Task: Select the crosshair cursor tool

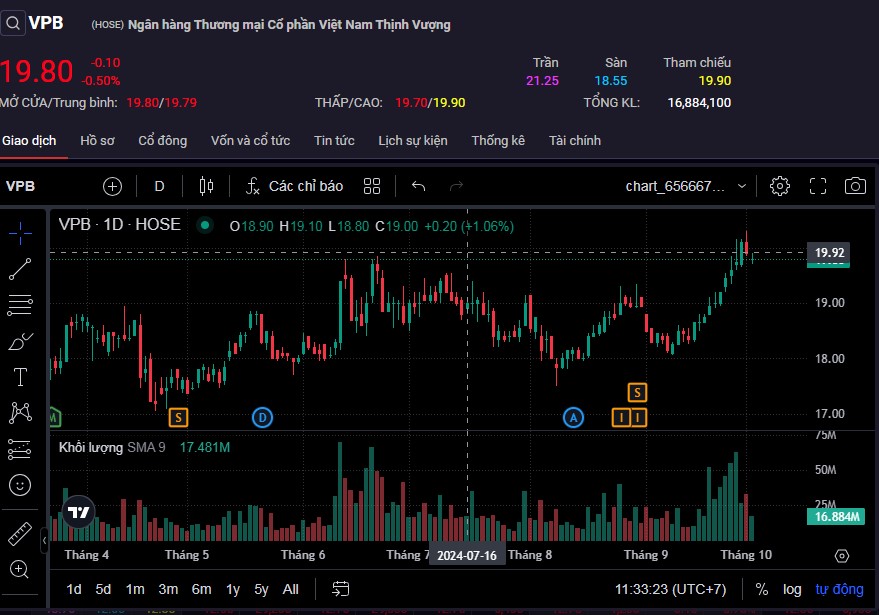Action: click(x=20, y=231)
